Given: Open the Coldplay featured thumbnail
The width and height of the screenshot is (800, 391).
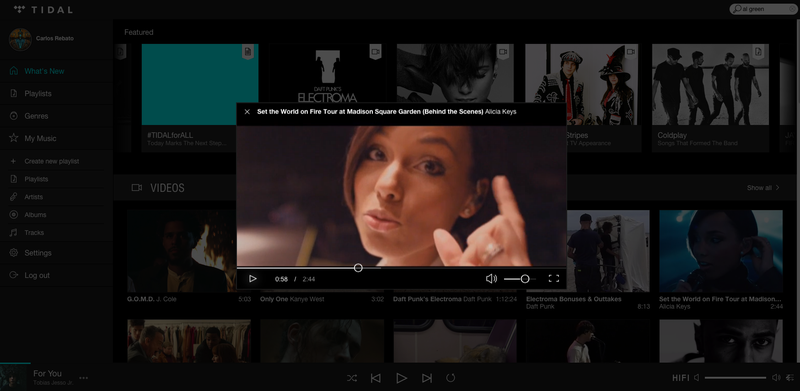Looking at the screenshot, I should 710,84.
